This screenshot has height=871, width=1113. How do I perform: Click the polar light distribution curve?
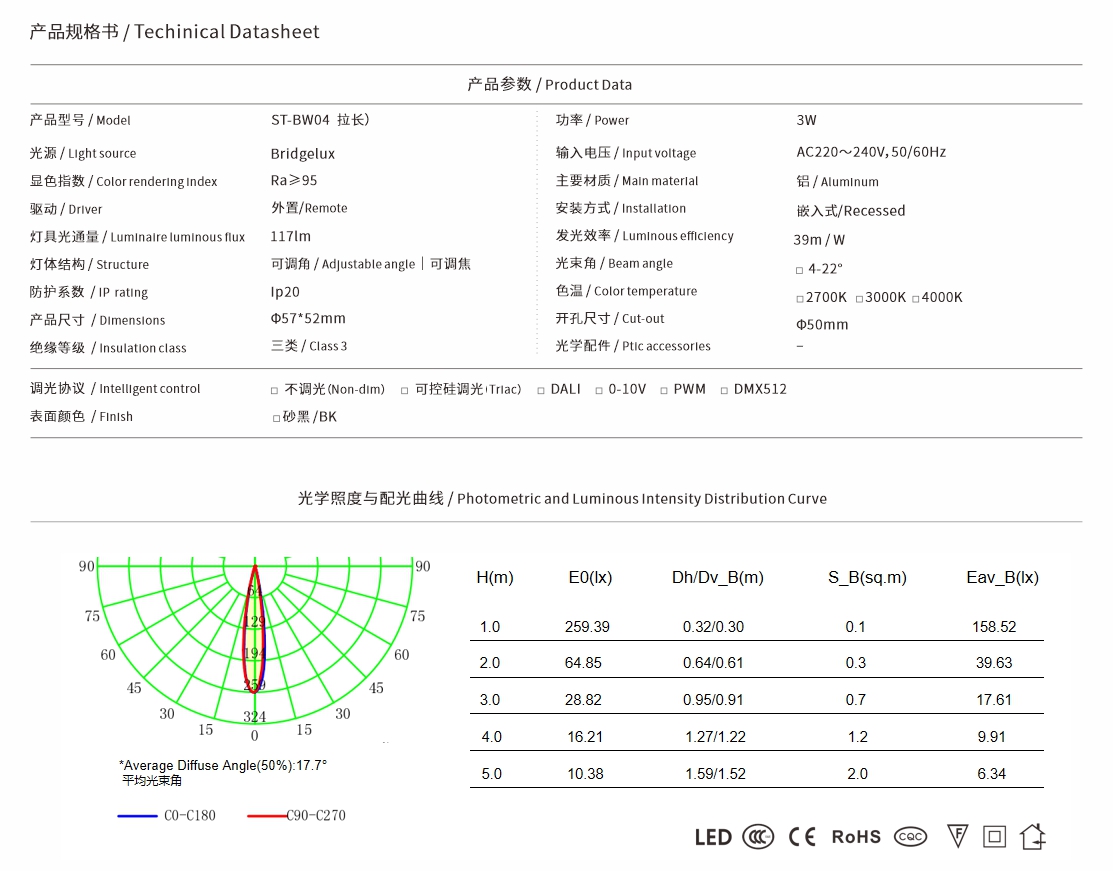pyautogui.click(x=255, y=629)
